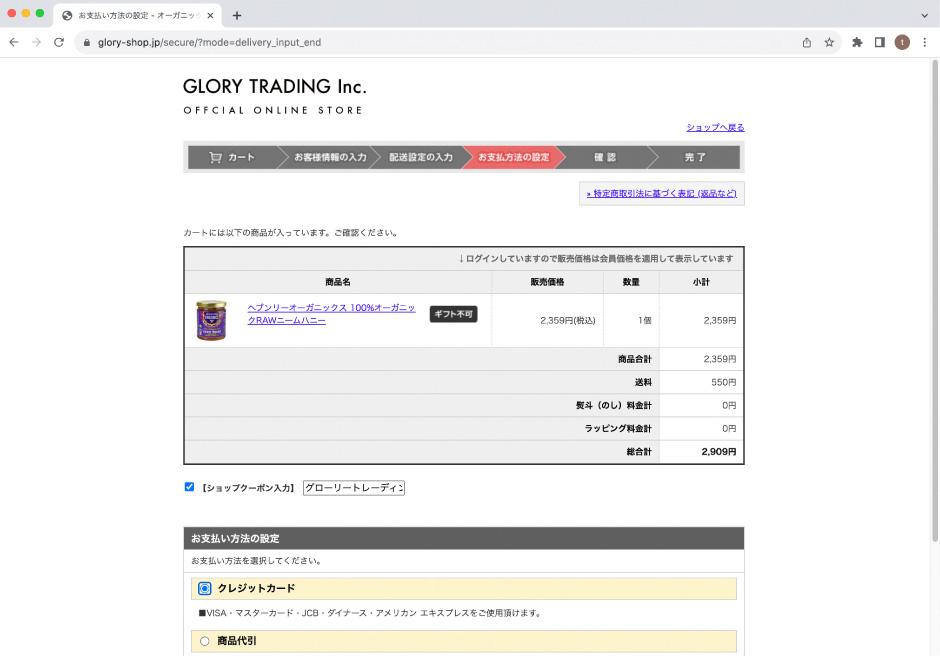Uncheck the ショップクーポン入力 checkbox

(x=189, y=487)
